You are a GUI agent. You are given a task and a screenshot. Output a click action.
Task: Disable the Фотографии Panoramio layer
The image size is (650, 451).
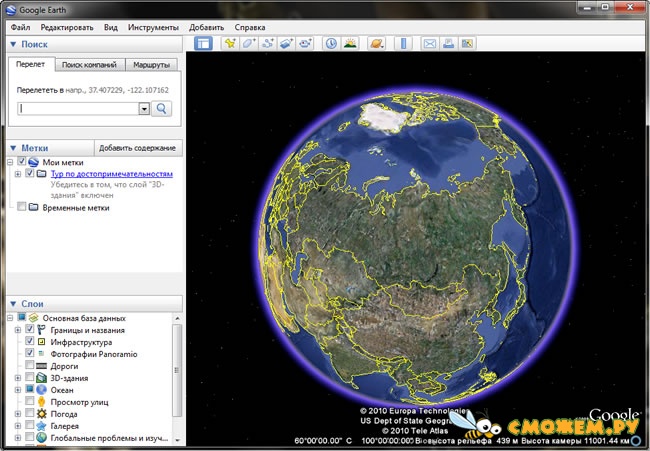pos(29,353)
